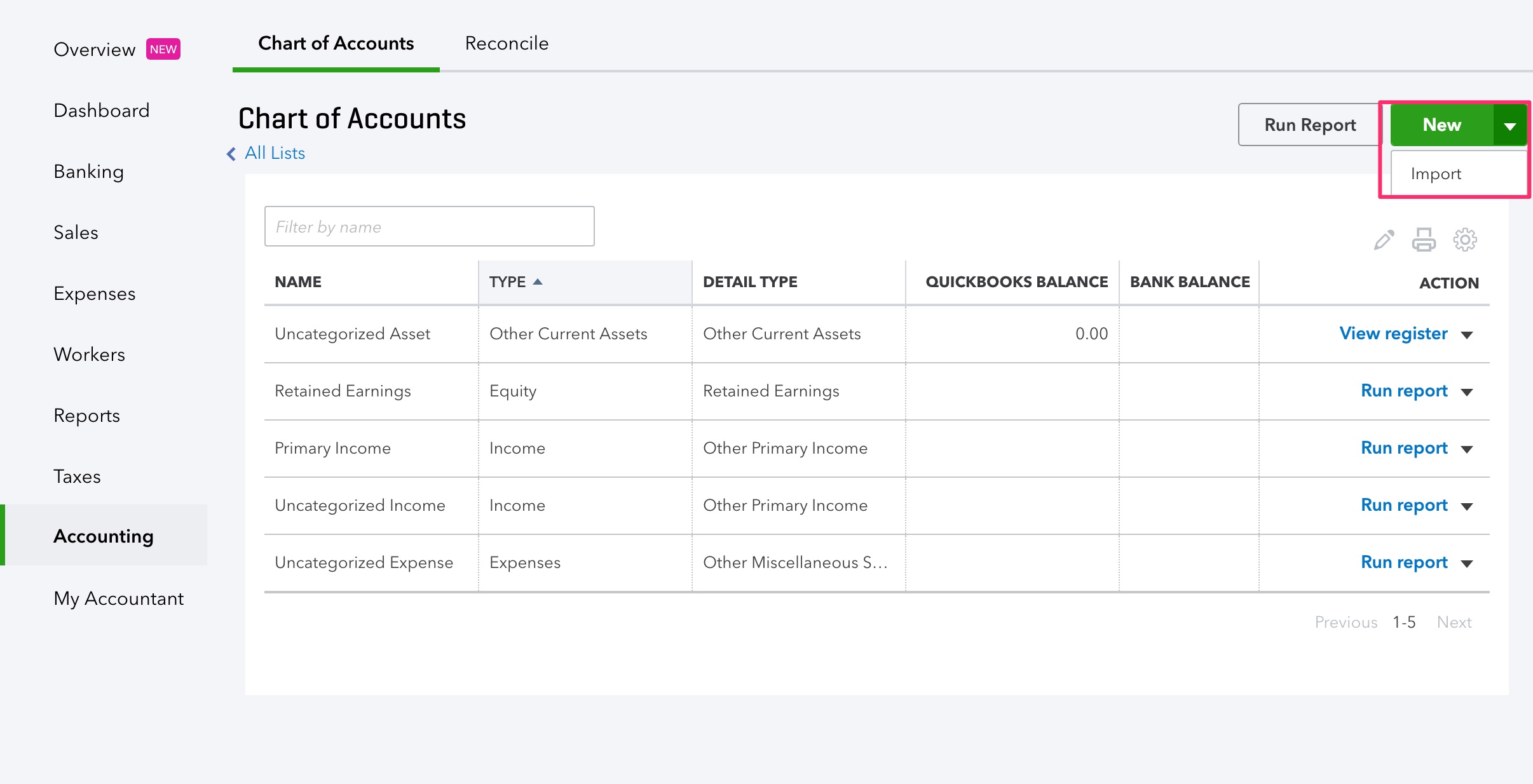Click the New account button

pos(1440,123)
